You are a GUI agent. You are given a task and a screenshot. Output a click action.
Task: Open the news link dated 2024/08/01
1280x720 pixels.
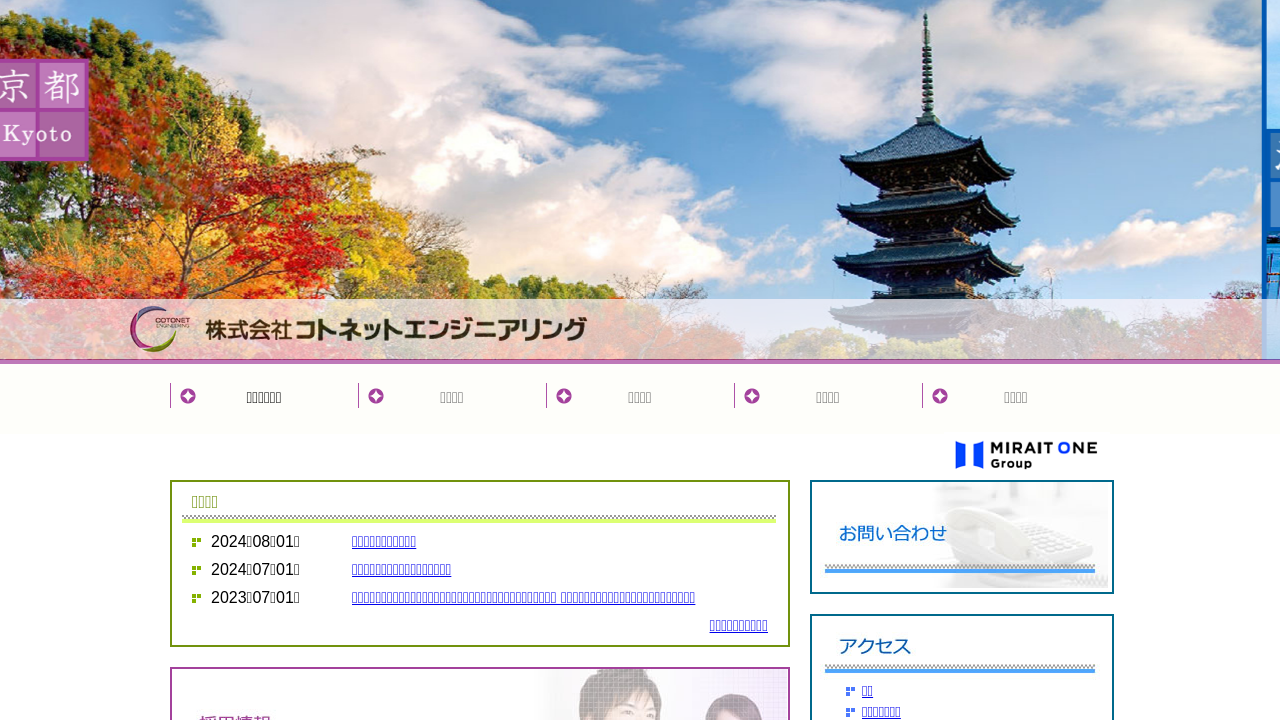tap(384, 542)
